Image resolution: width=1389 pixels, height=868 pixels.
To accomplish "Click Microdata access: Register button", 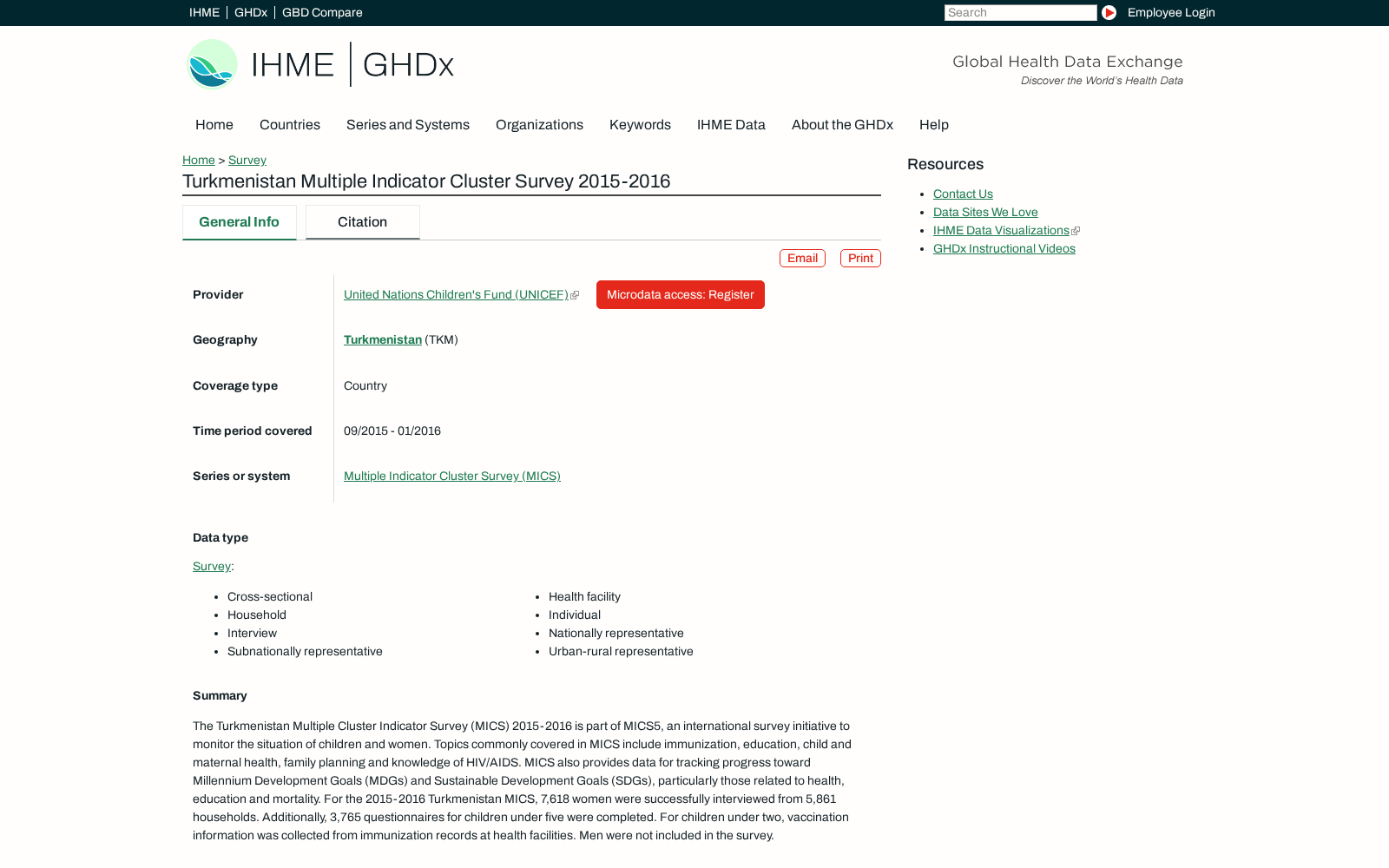I will 681,295.
